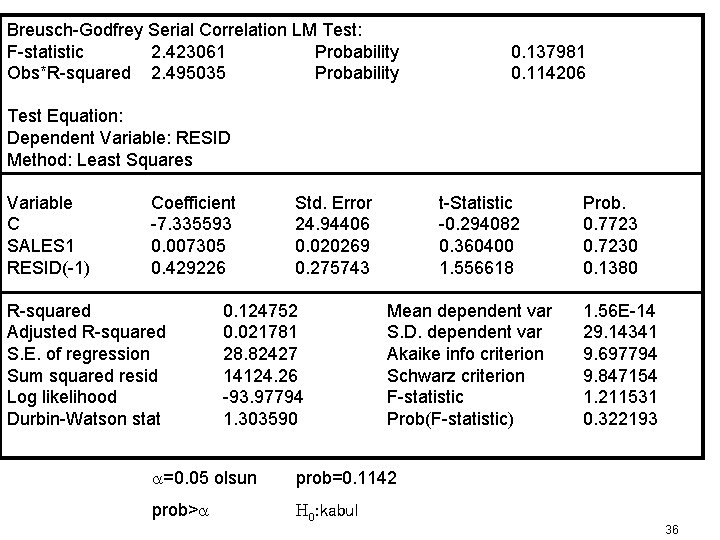Select the RESID(-1) variable label
720x540 pixels.
click(x=47, y=268)
